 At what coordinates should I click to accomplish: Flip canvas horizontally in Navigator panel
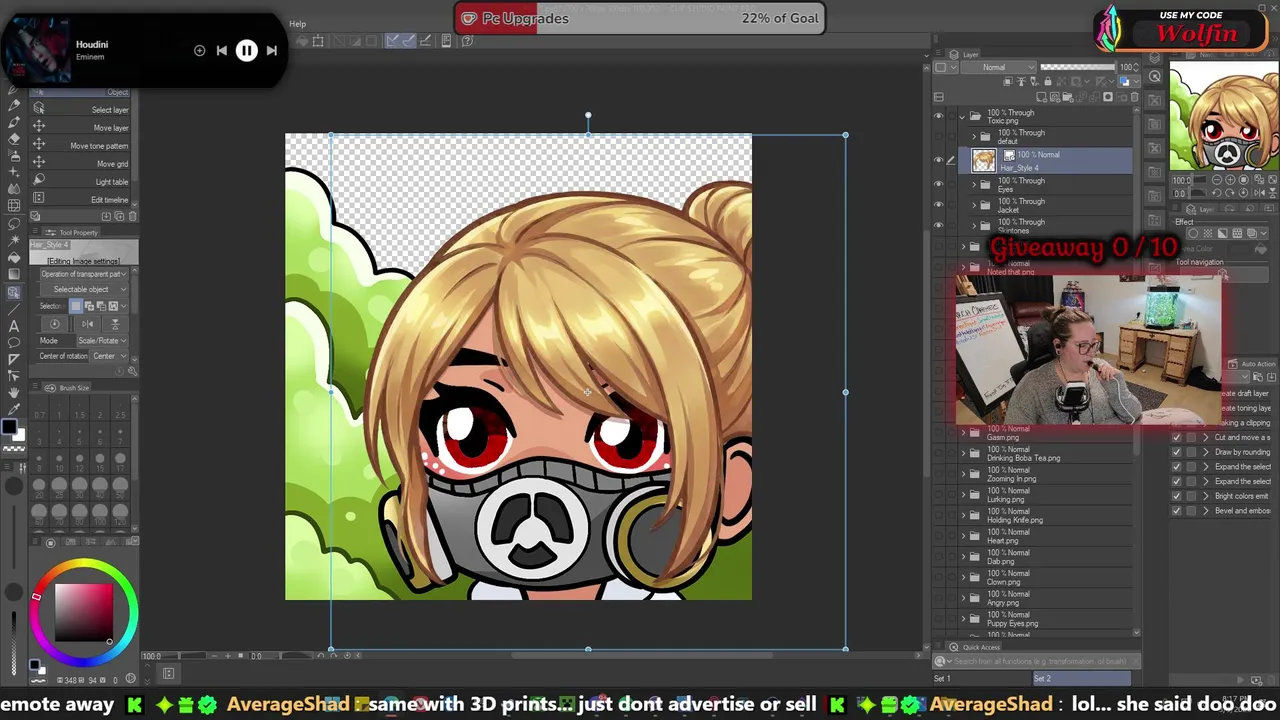click(1259, 193)
